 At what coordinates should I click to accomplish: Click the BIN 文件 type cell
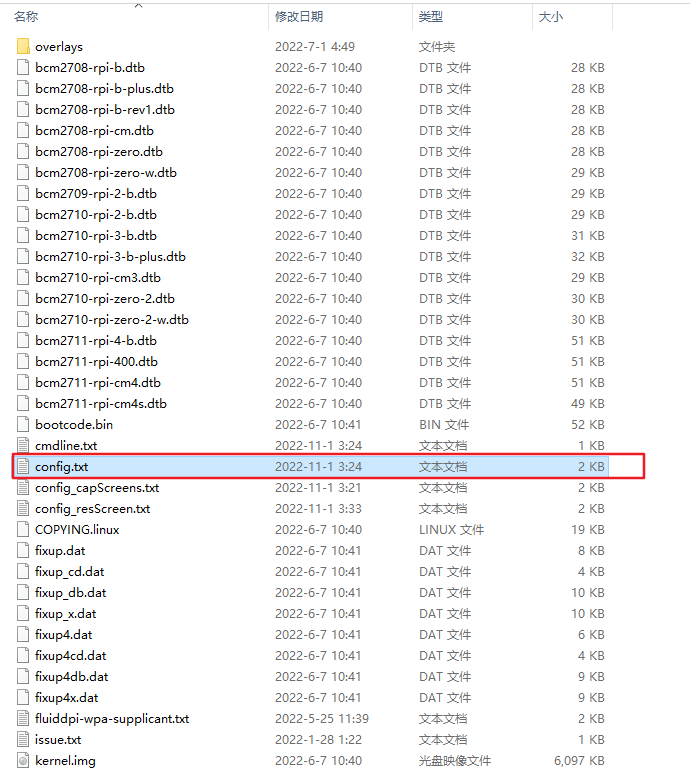click(444, 424)
